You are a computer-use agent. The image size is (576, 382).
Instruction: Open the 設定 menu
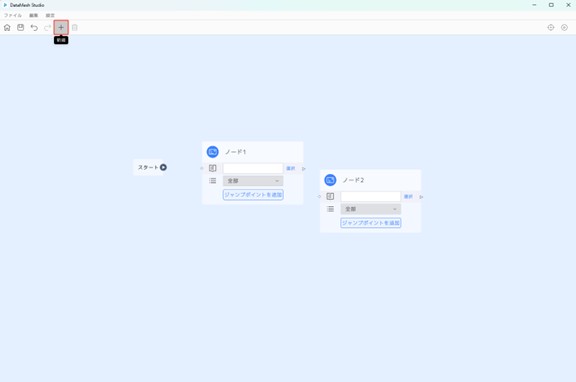50,15
